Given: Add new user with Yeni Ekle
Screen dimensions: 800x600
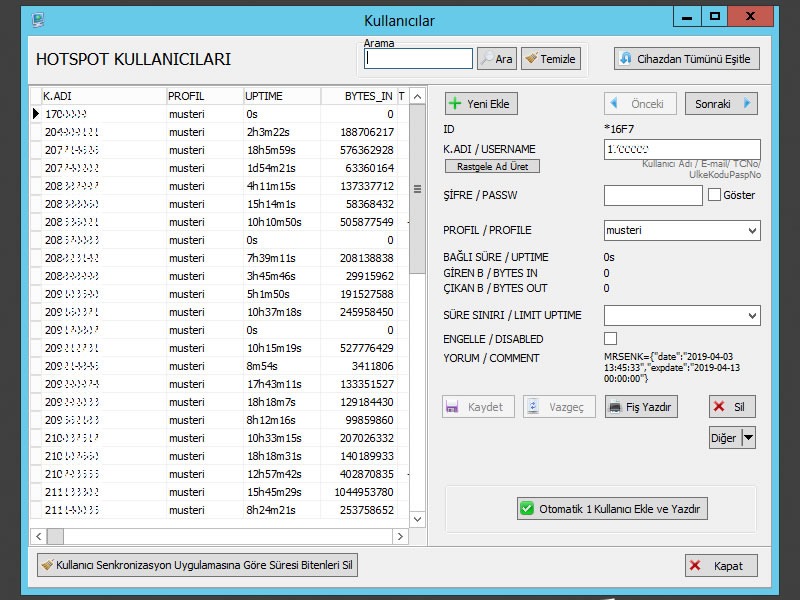Looking at the screenshot, I should point(481,104).
